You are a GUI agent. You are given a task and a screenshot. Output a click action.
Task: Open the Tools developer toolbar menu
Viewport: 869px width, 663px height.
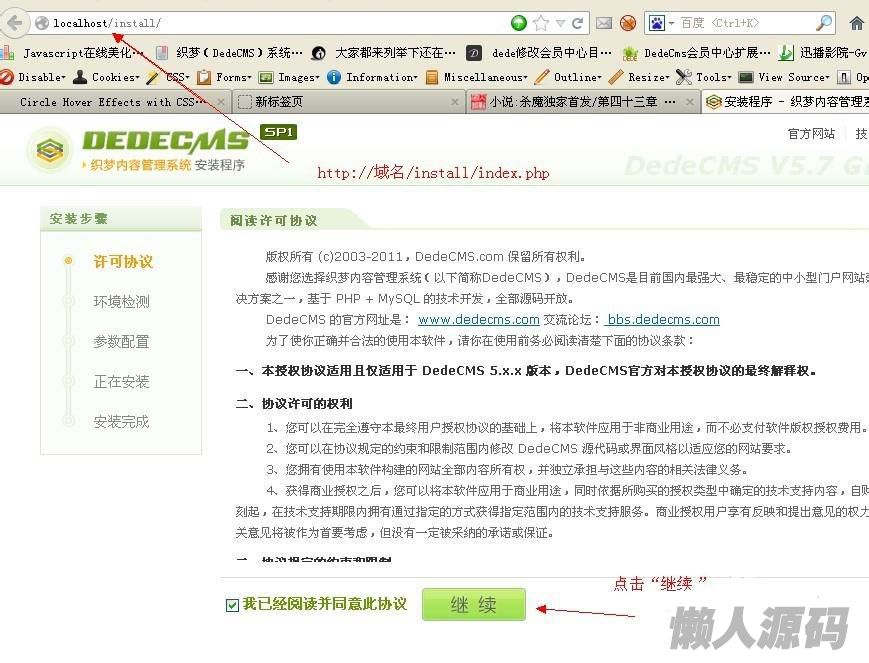click(704, 77)
